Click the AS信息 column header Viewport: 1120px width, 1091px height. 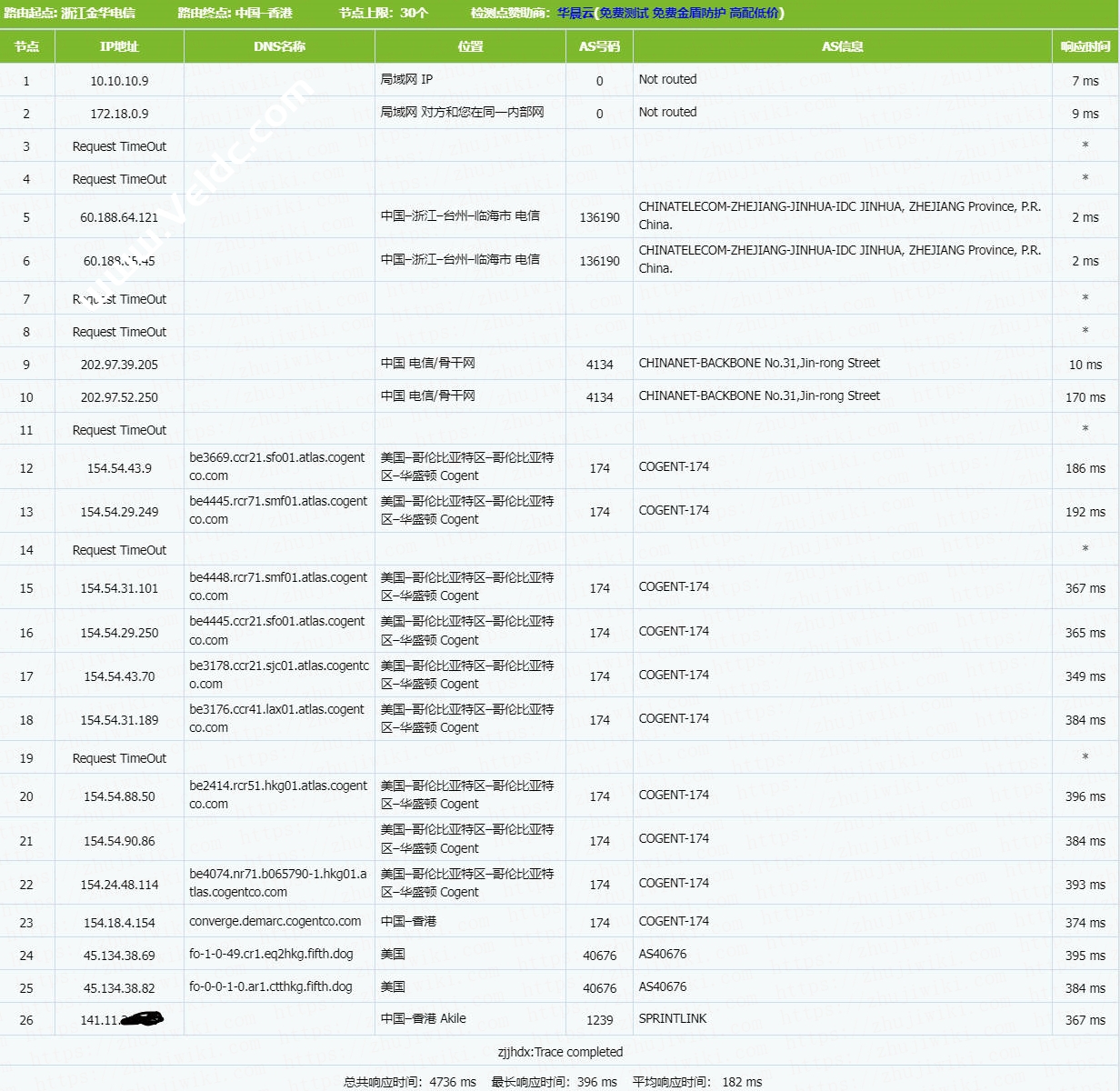point(842,46)
